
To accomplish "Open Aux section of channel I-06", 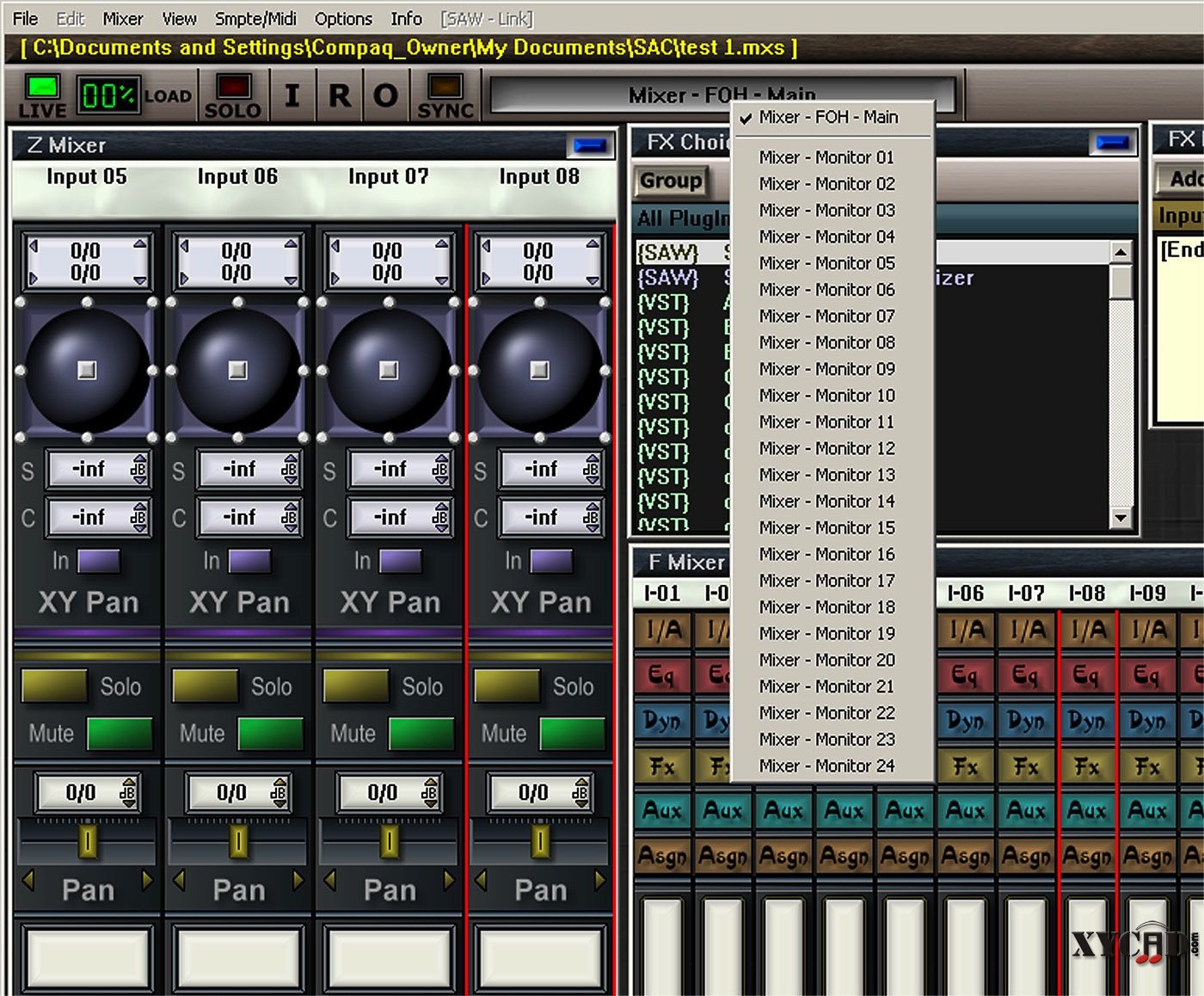I will [966, 809].
